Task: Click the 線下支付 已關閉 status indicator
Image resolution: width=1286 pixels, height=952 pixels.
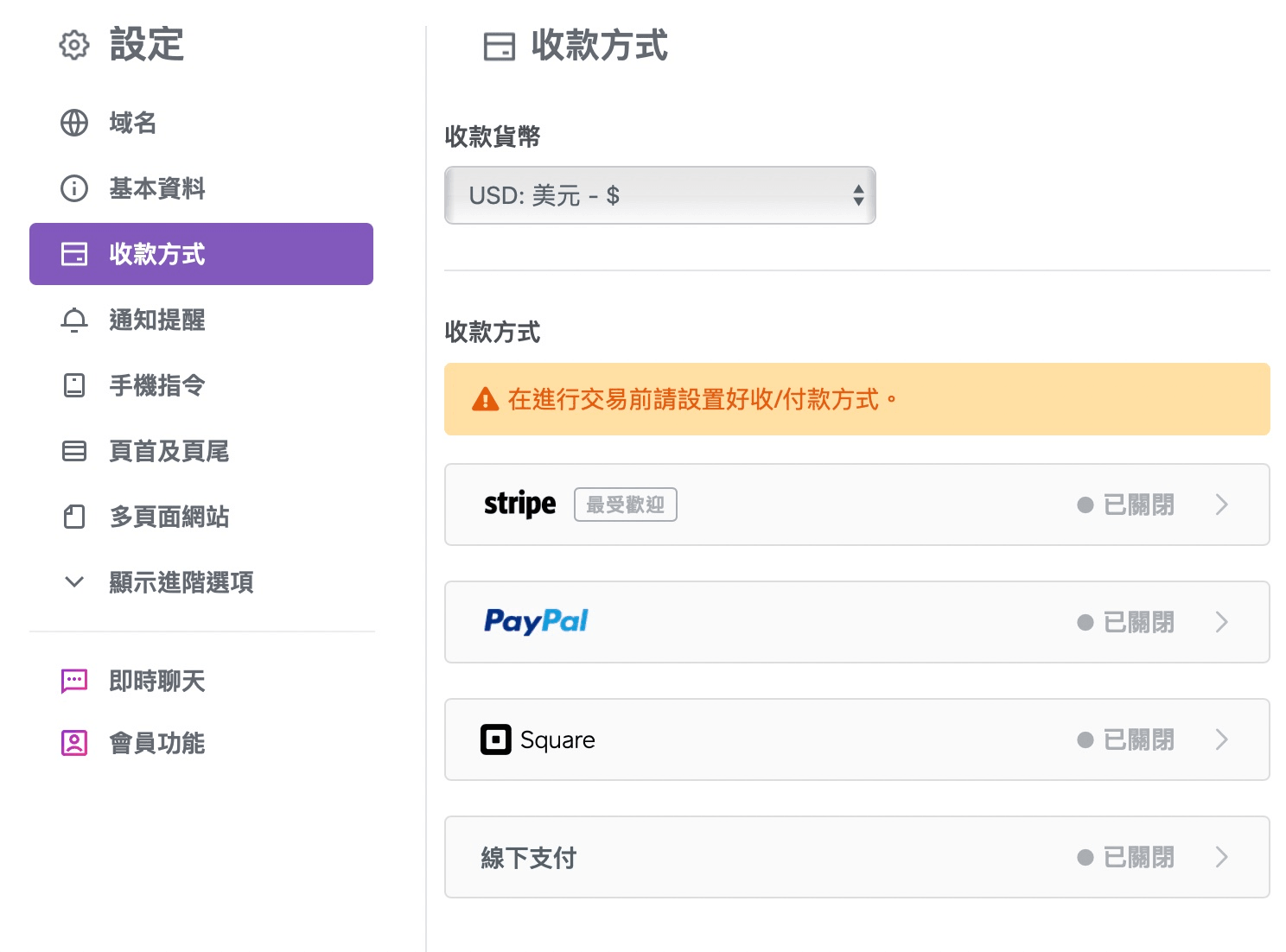Action: [x=1126, y=857]
